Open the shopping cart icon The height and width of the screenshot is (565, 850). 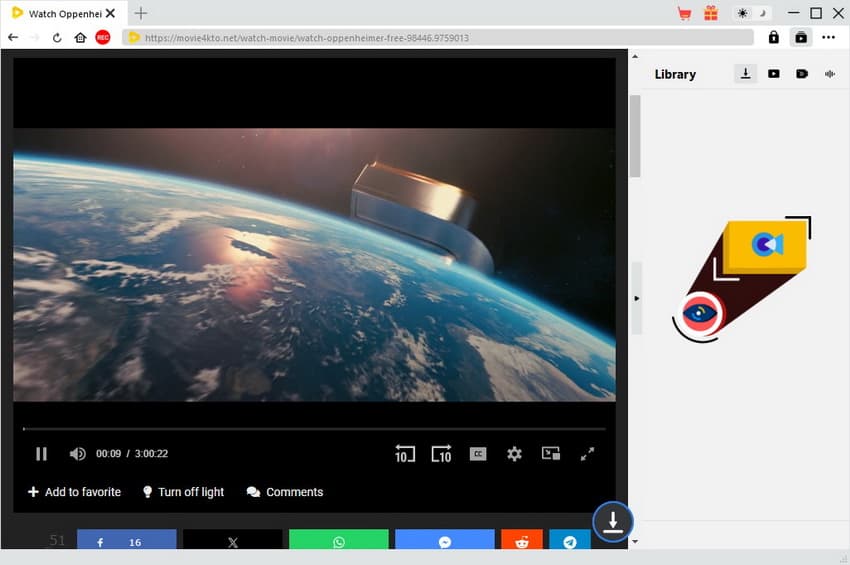tap(684, 14)
